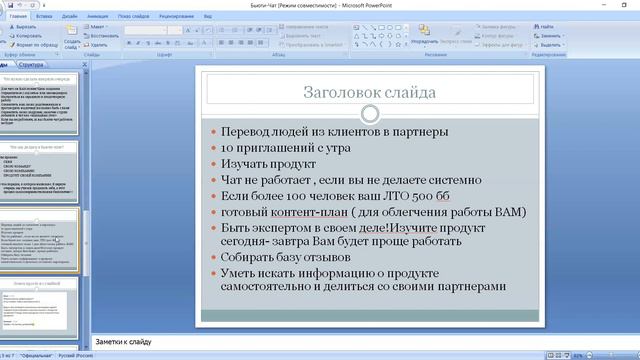Viewport: 640px width, 360px height.
Task: Open Контур фигуры outline options
Action: click(495, 36)
